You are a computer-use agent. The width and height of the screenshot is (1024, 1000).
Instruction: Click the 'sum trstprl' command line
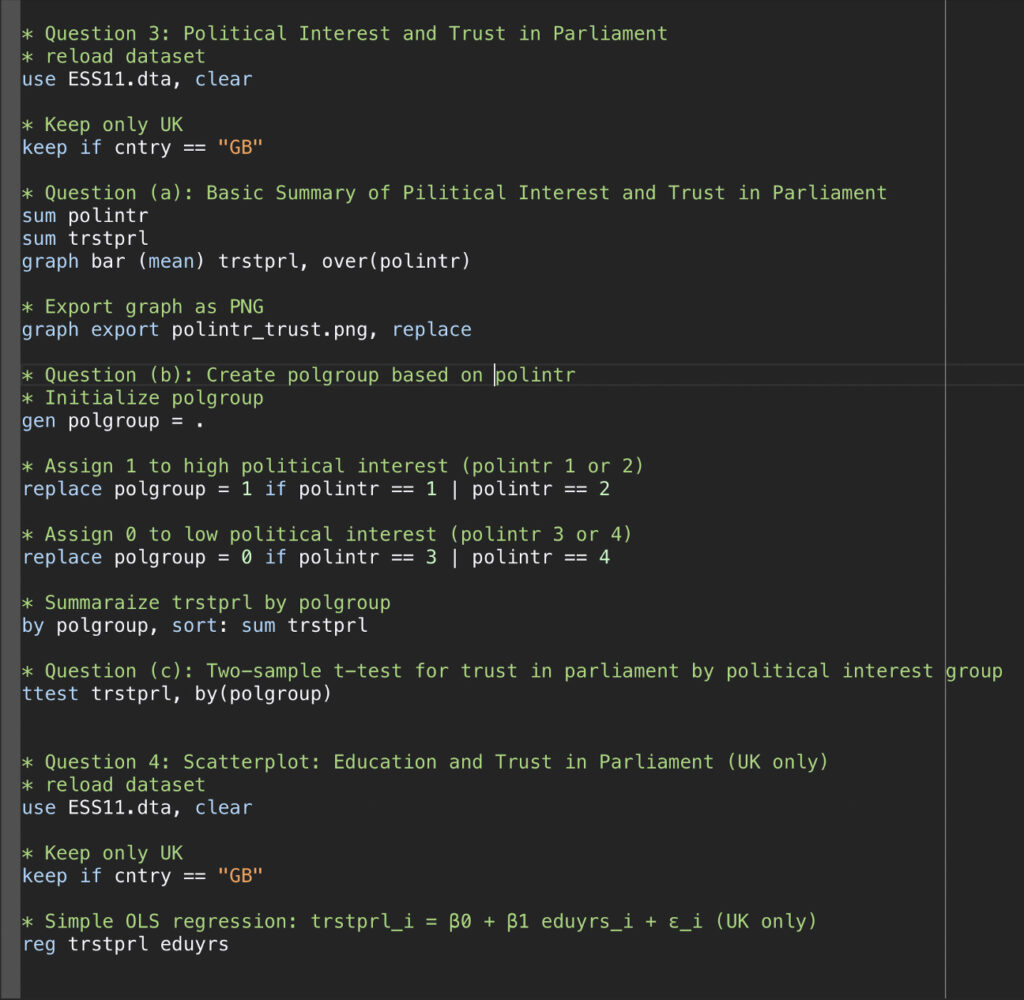click(85, 238)
